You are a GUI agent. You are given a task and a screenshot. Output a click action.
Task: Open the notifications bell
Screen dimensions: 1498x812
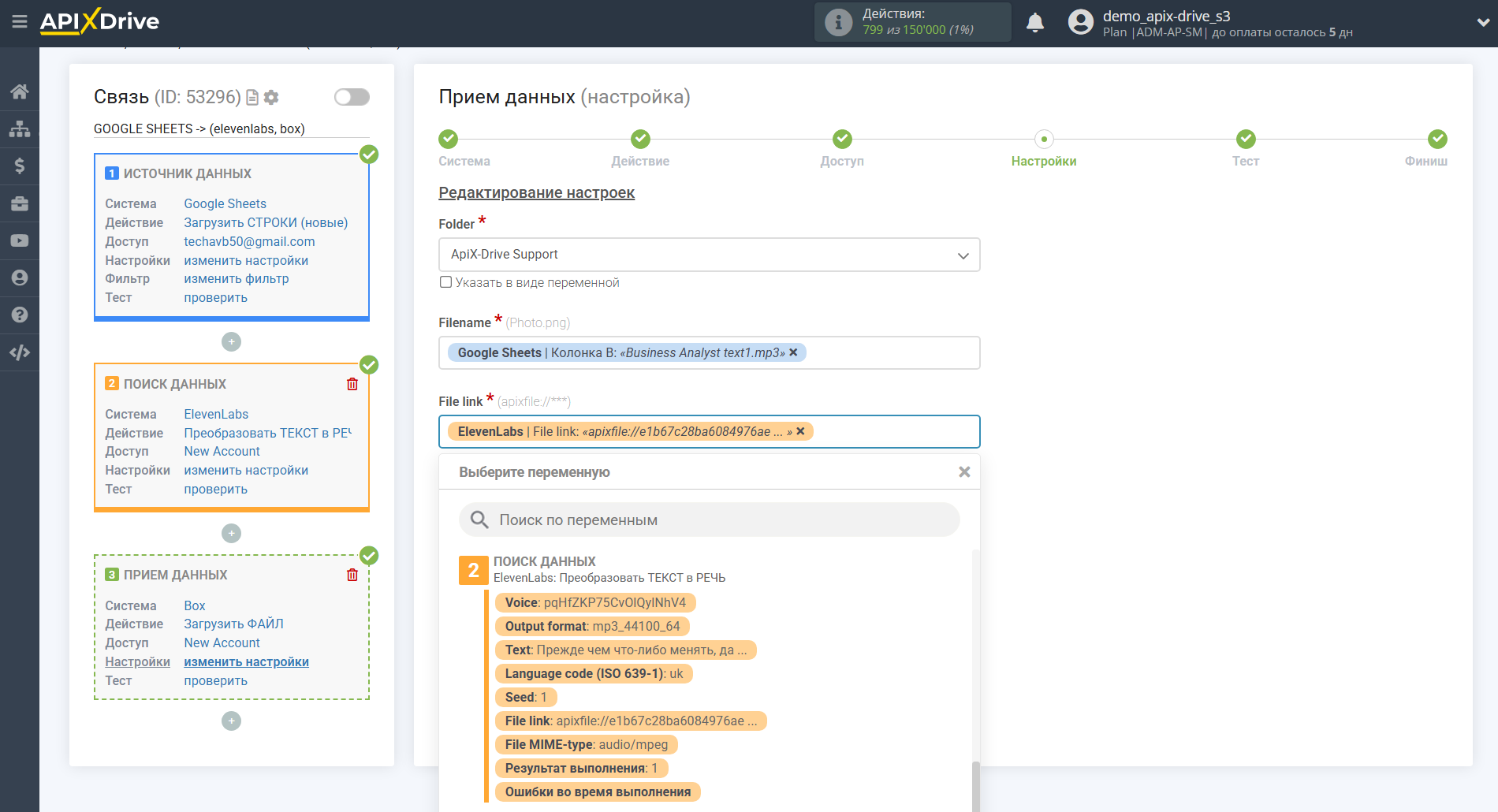1034,23
